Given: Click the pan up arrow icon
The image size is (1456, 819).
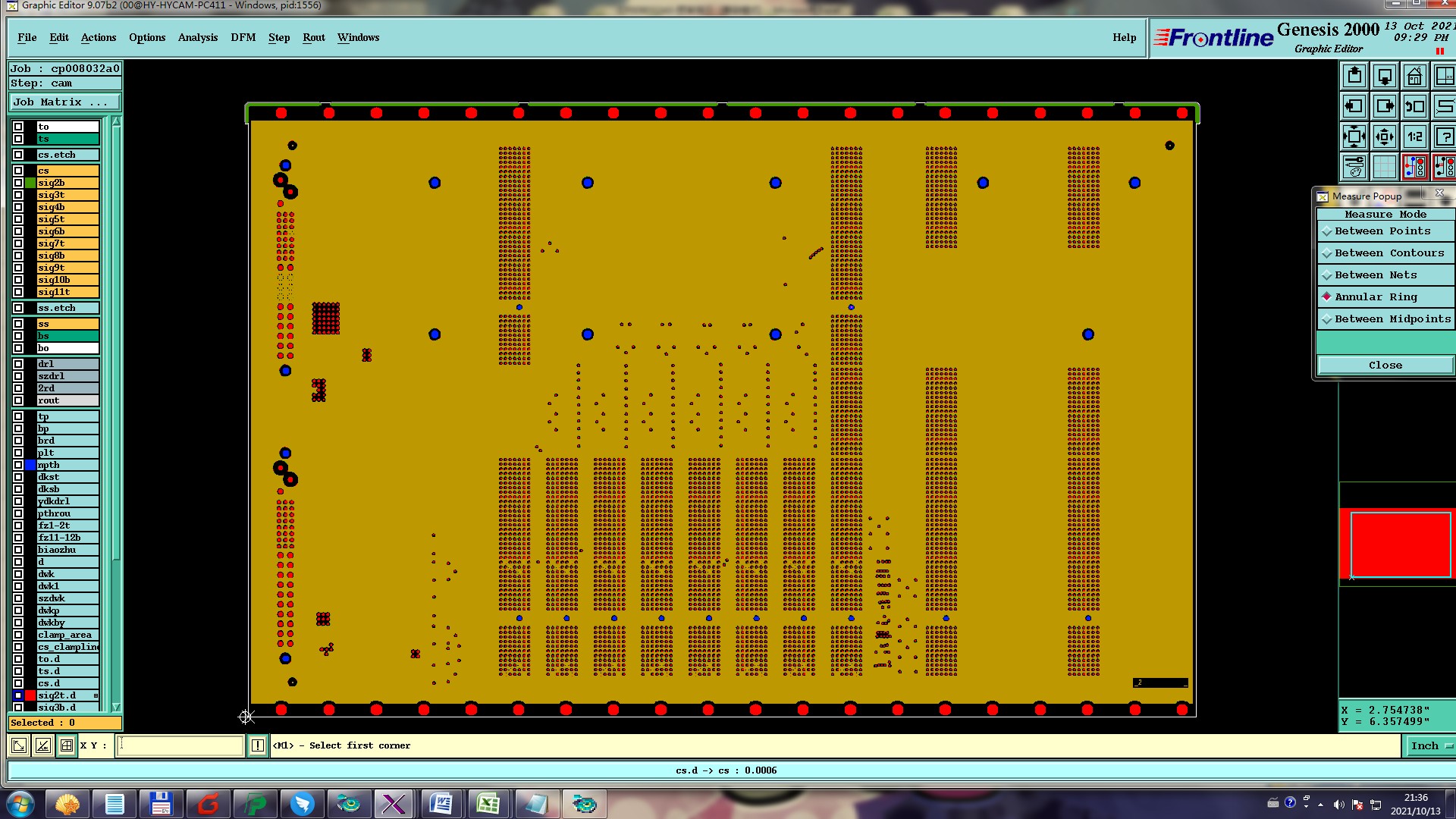Looking at the screenshot, I should pyautogui.click(x=1354, y=77).
